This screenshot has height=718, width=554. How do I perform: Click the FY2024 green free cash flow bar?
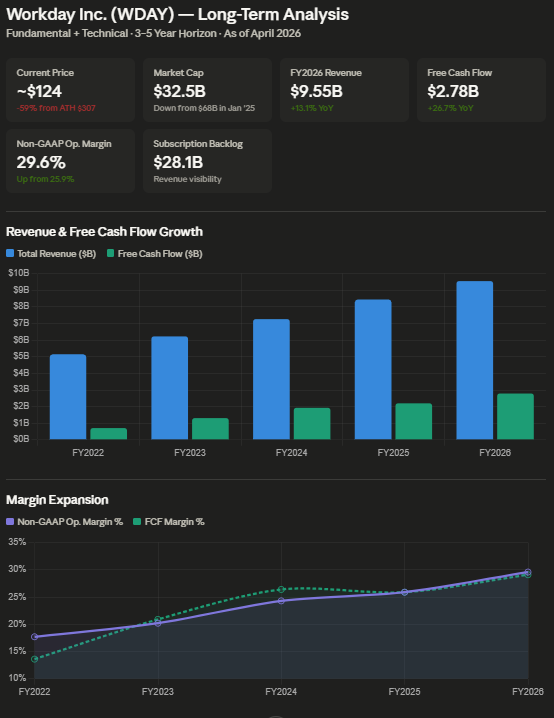click(x=312, y=424)
